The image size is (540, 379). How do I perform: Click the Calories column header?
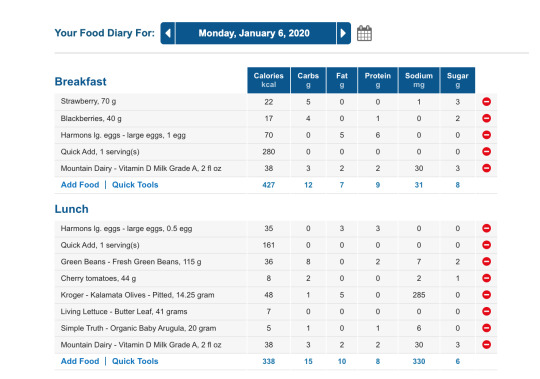pyautogui.click(x=269, y=80)
